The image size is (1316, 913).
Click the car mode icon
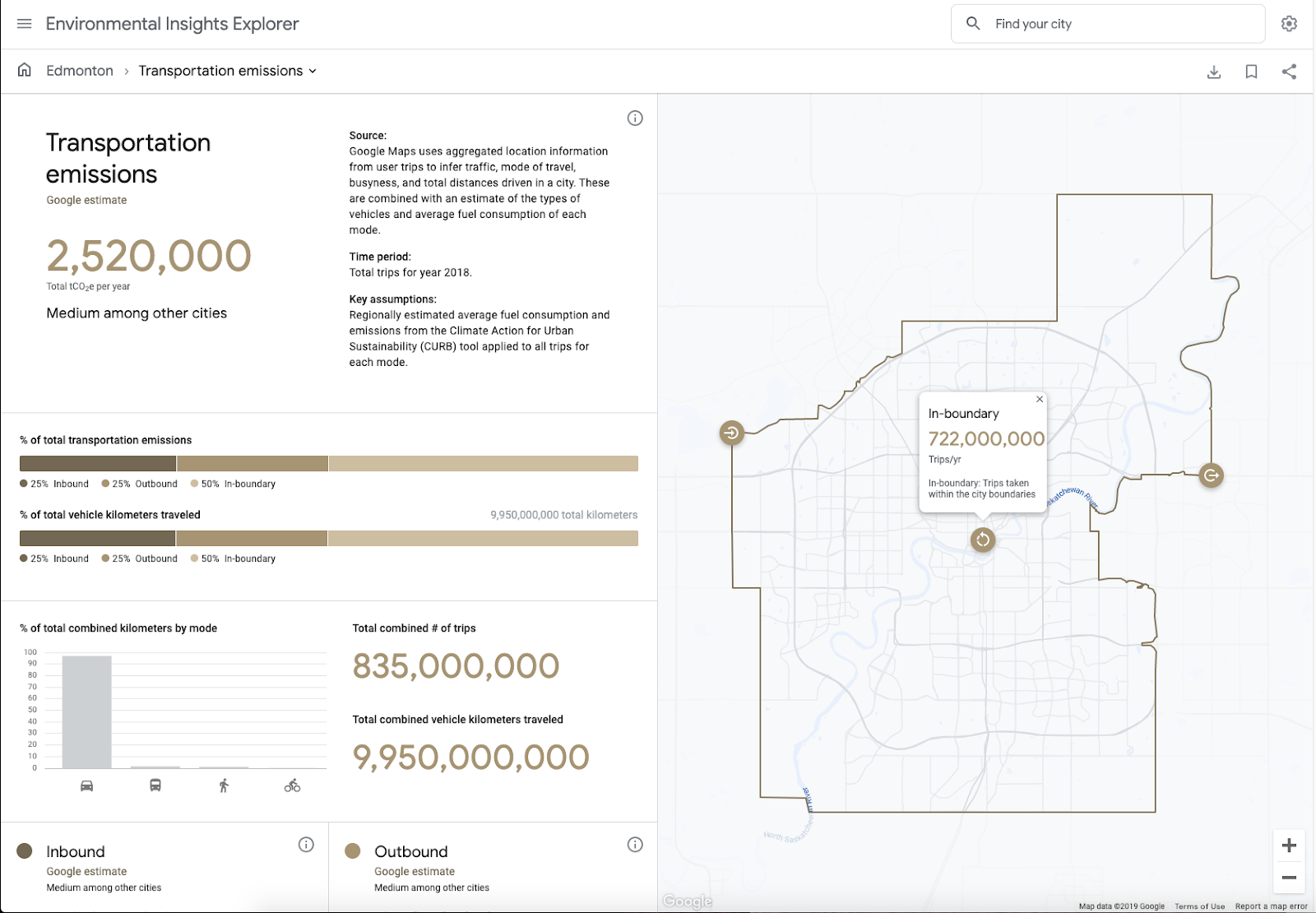[x=86, y=786]
